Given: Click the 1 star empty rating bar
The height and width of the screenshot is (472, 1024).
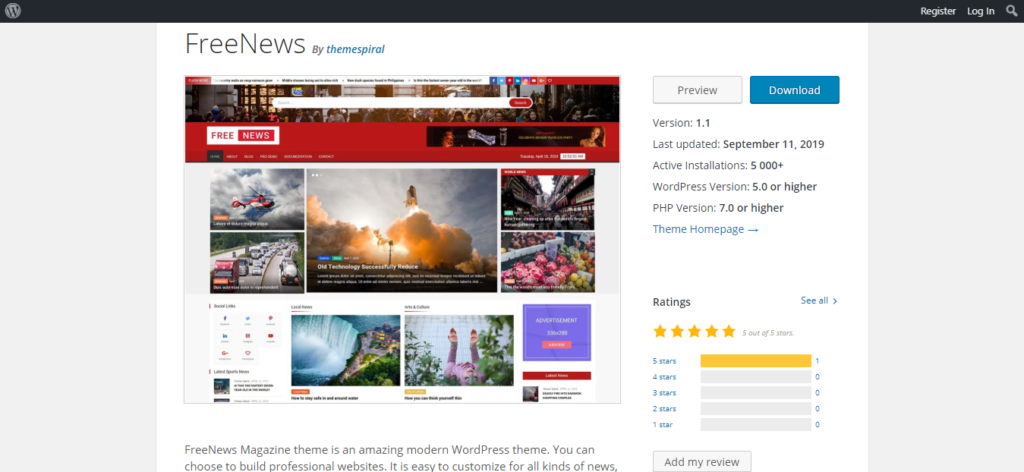Looking at the screenshot, I should coord(756,424).
